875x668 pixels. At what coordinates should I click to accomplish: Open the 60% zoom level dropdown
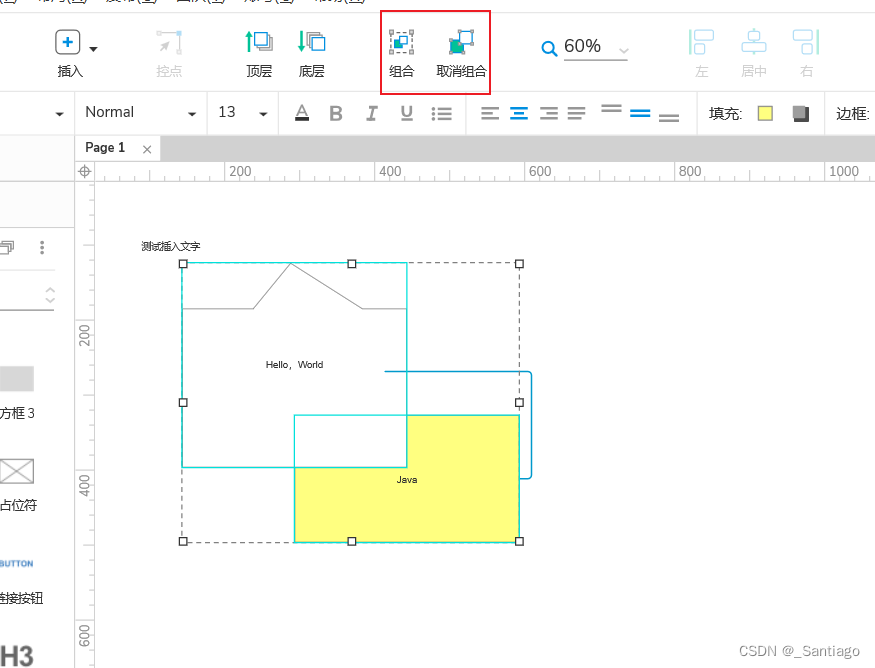pyautogui.click(x=623, y=51)
